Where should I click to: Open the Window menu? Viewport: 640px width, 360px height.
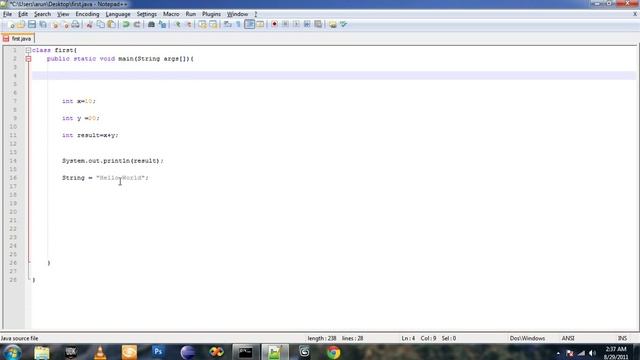237,14
